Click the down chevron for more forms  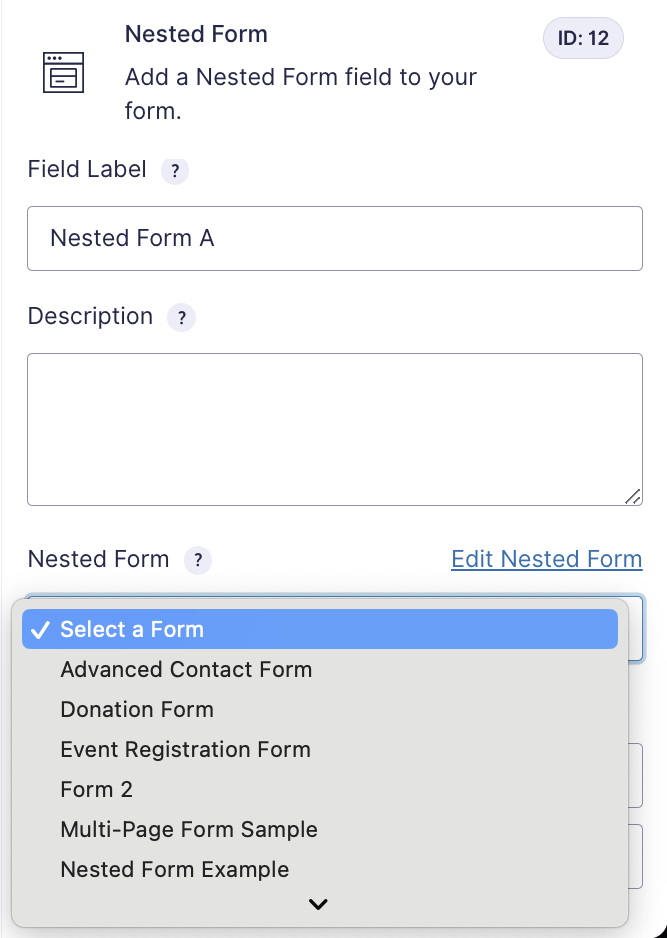coord(318,904)
